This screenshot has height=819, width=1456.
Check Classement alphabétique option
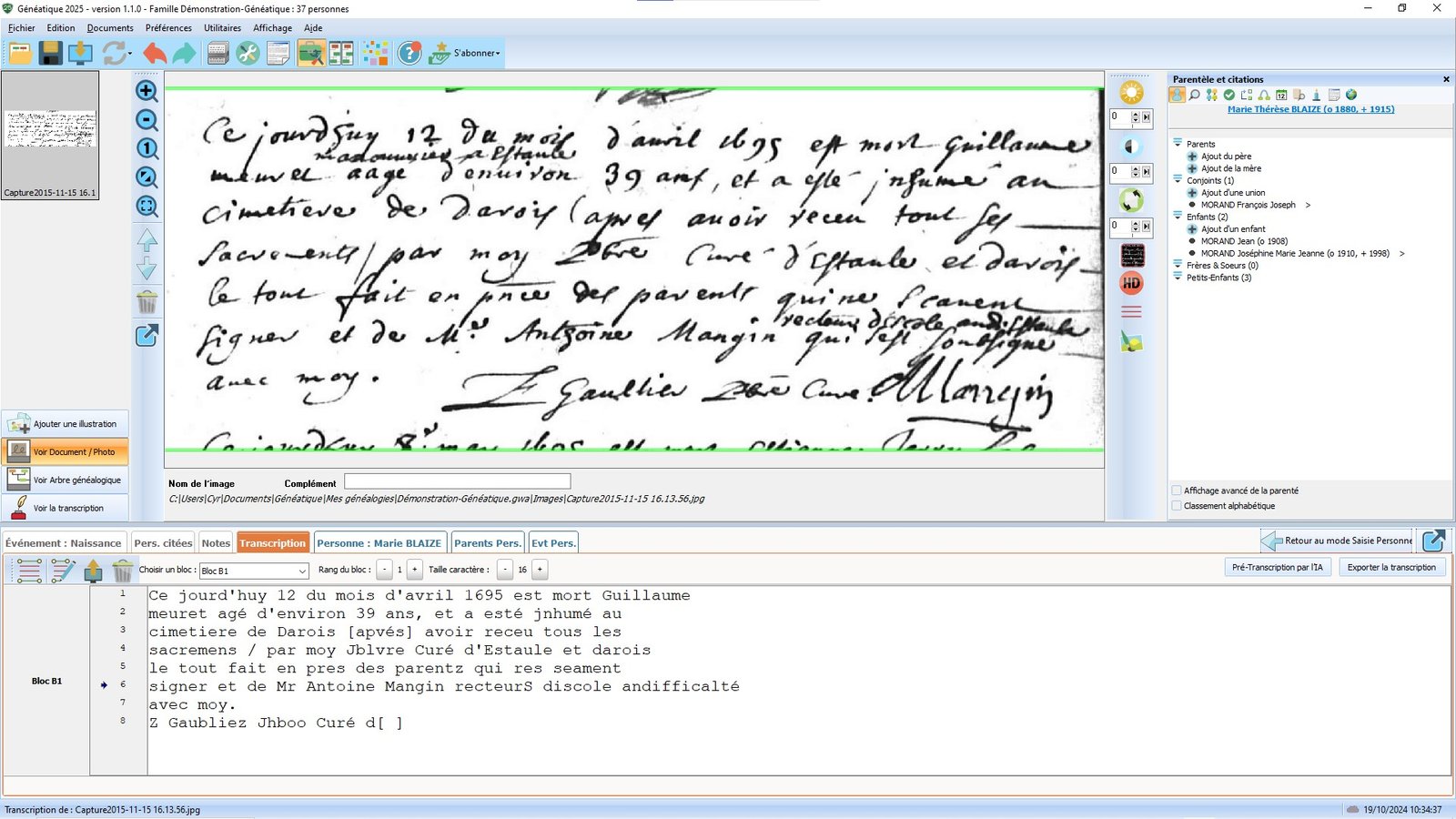(x=1177, y=506)
